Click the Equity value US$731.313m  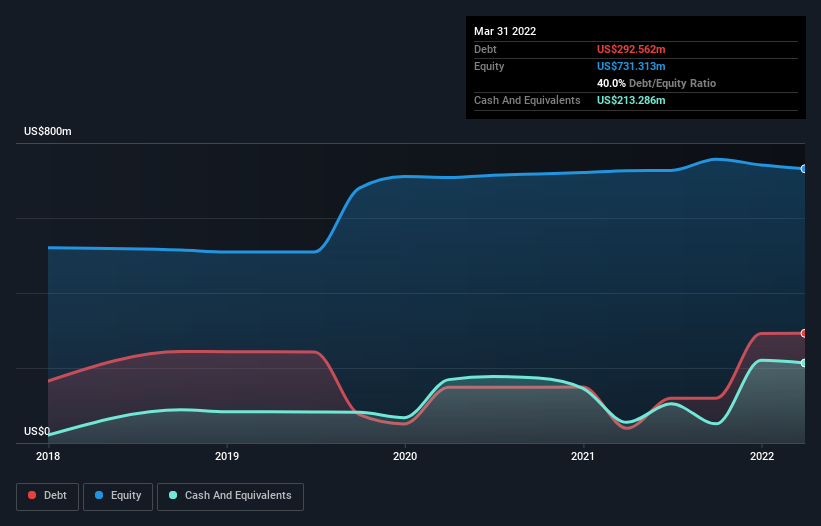[631, 66]
